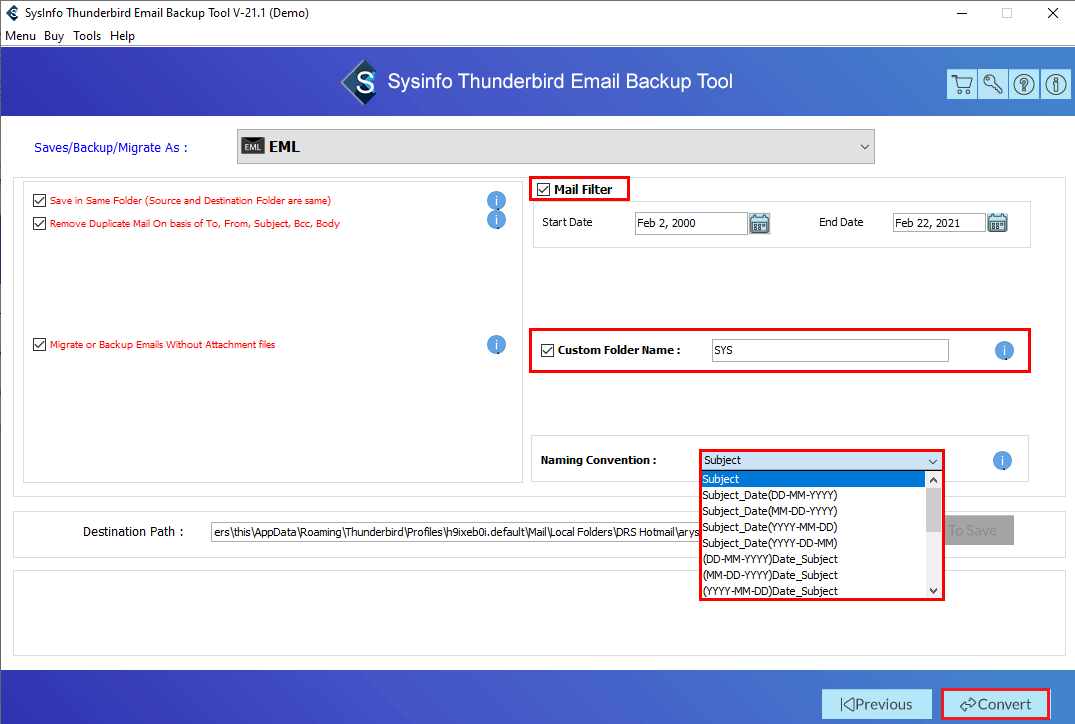Image resolution: width=1075 pixels, height=724 pixels.
Task: Select Subject naming option in list
Action: click(x=812, y=479)
